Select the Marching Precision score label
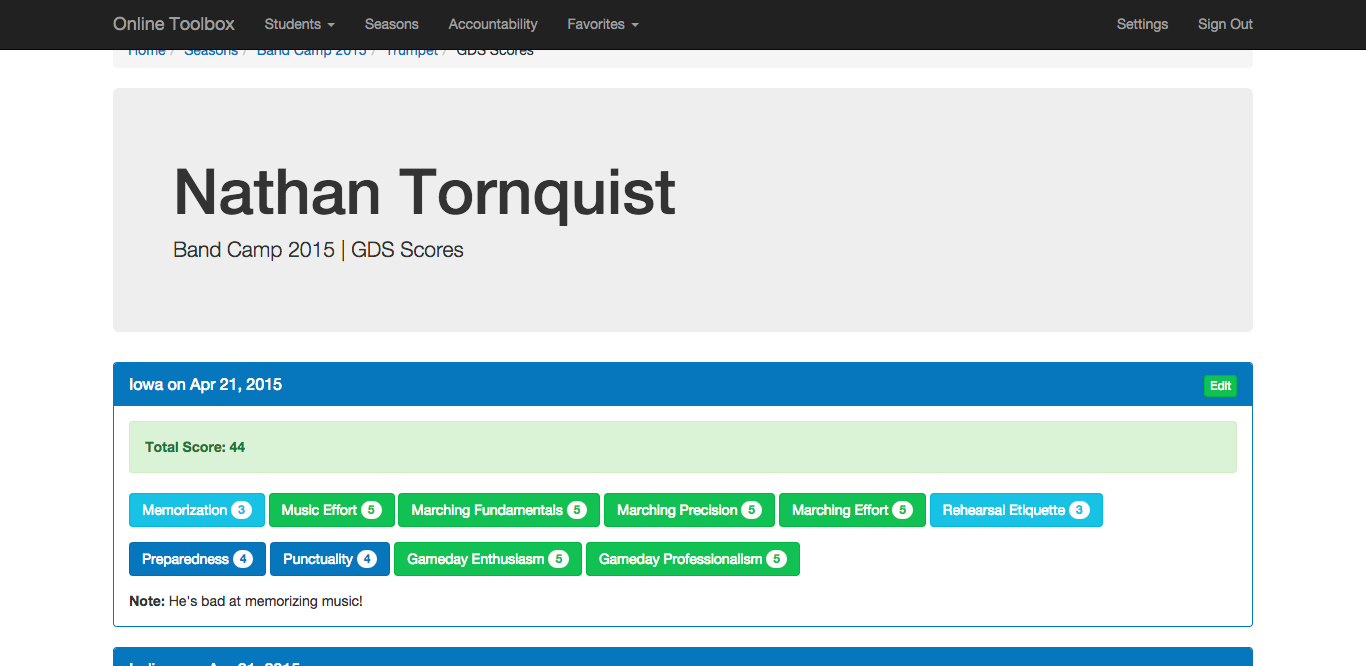The height and width of the screenshot is (666, 1366). [x=689, y=510]
